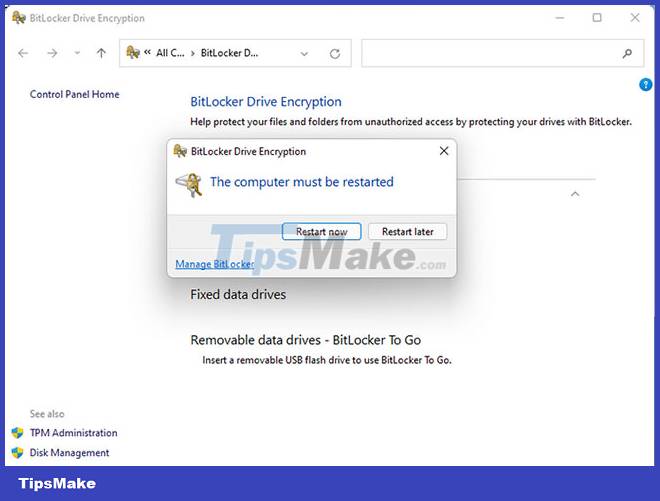Click 'The computer must be restarted' message

pos(302,182)
